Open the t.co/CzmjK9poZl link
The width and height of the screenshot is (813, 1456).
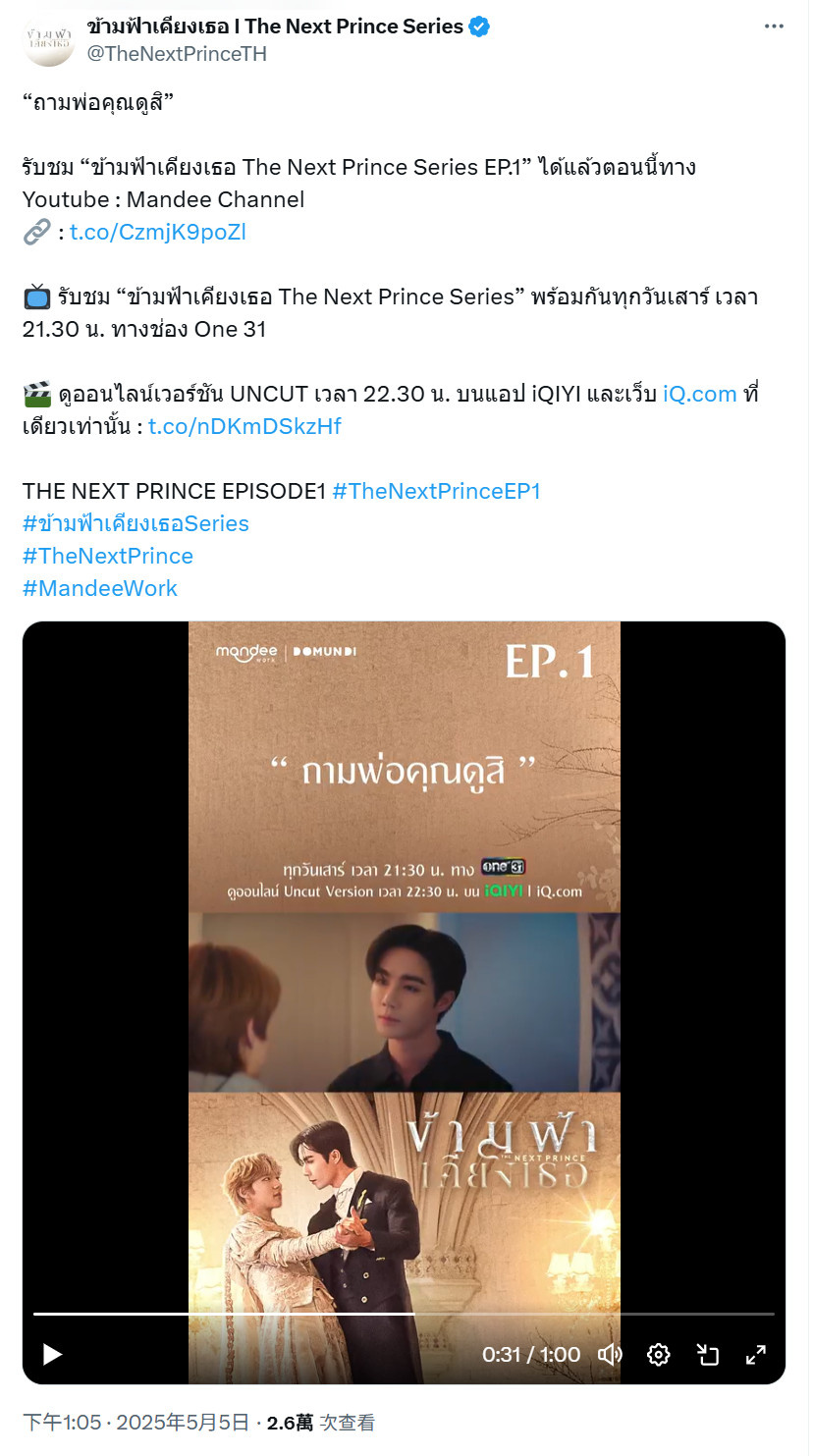click(x=158, y=232)
